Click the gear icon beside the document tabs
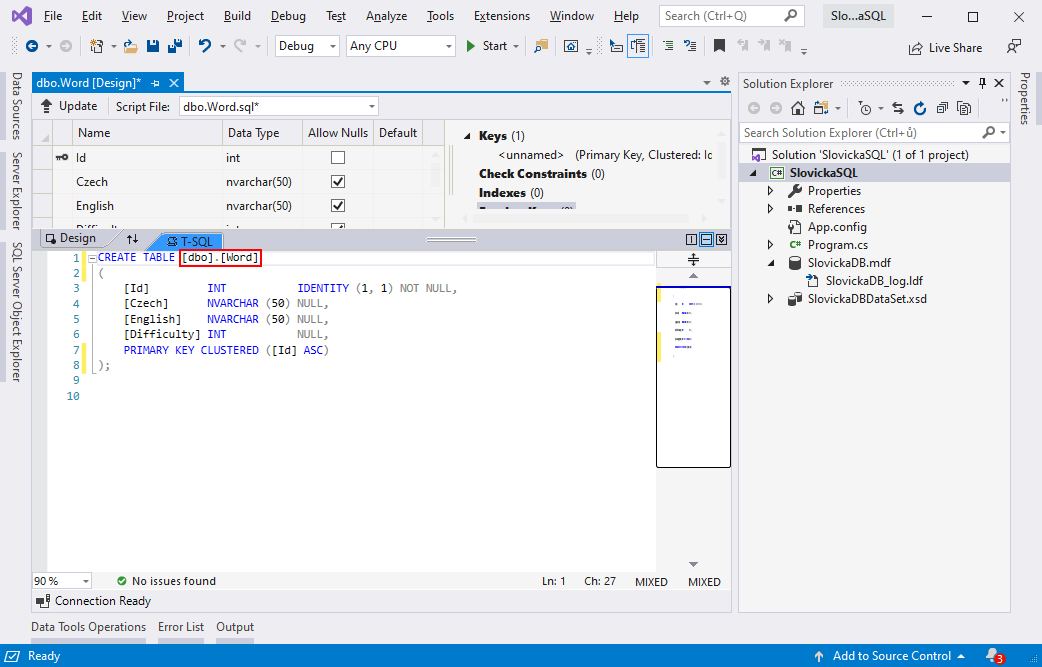 coord(725,82)
